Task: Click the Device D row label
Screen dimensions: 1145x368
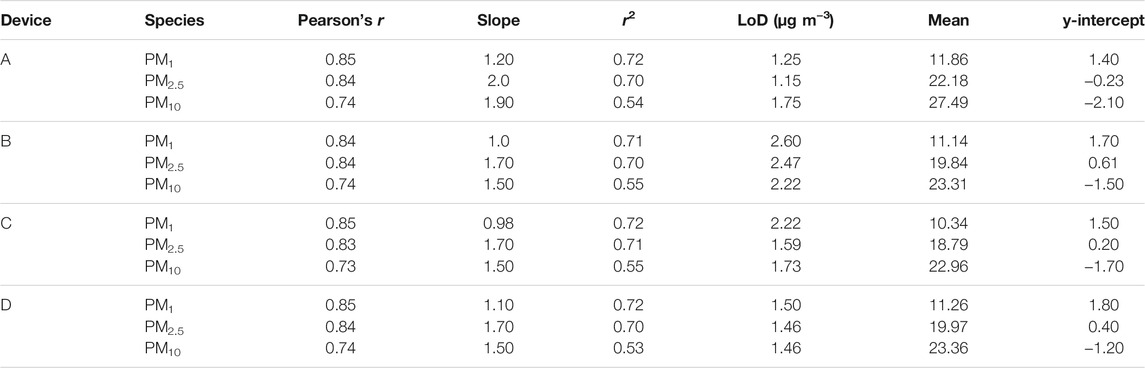Action: (x=6, y=307)
